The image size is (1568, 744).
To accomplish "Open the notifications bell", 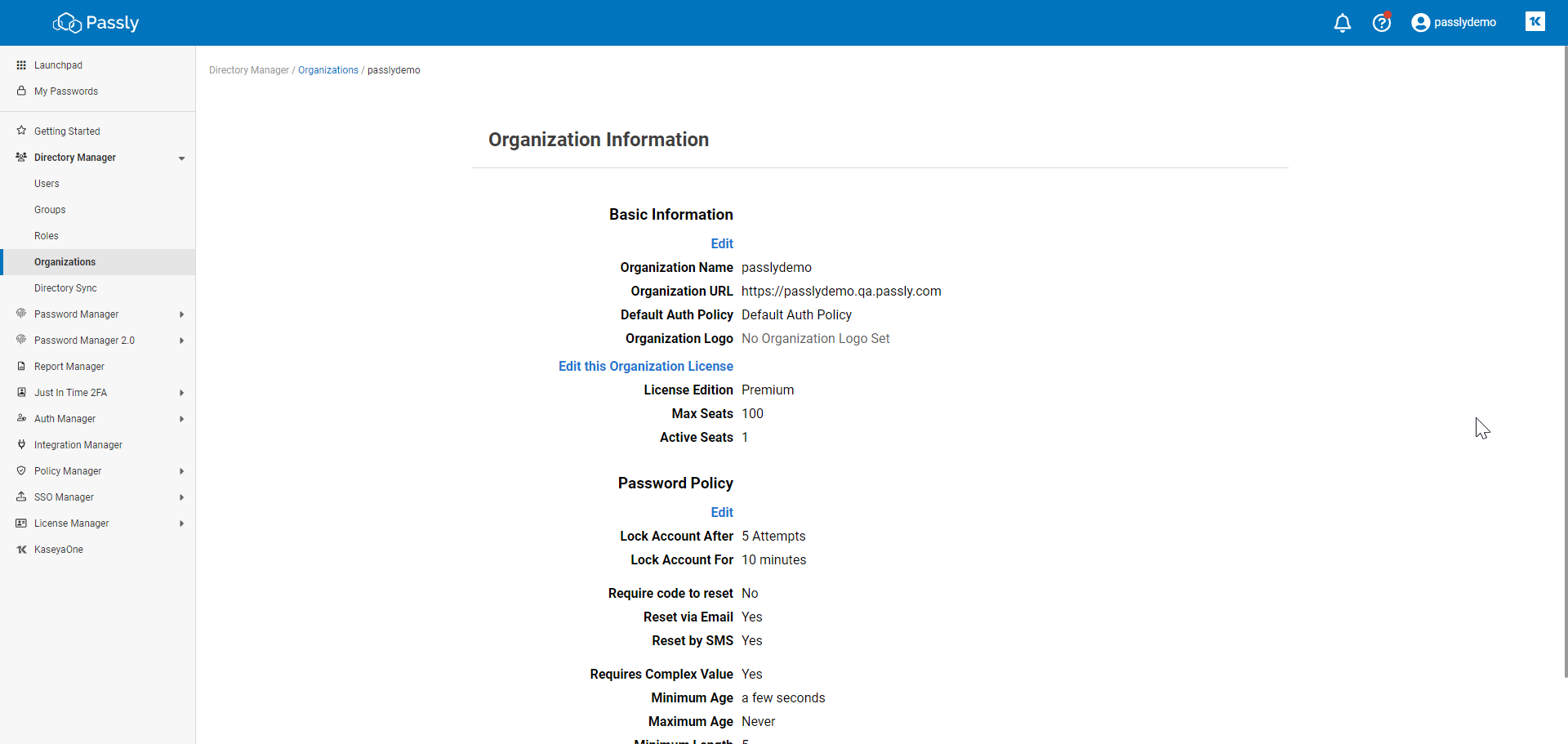I will [x=1343, y=23].
